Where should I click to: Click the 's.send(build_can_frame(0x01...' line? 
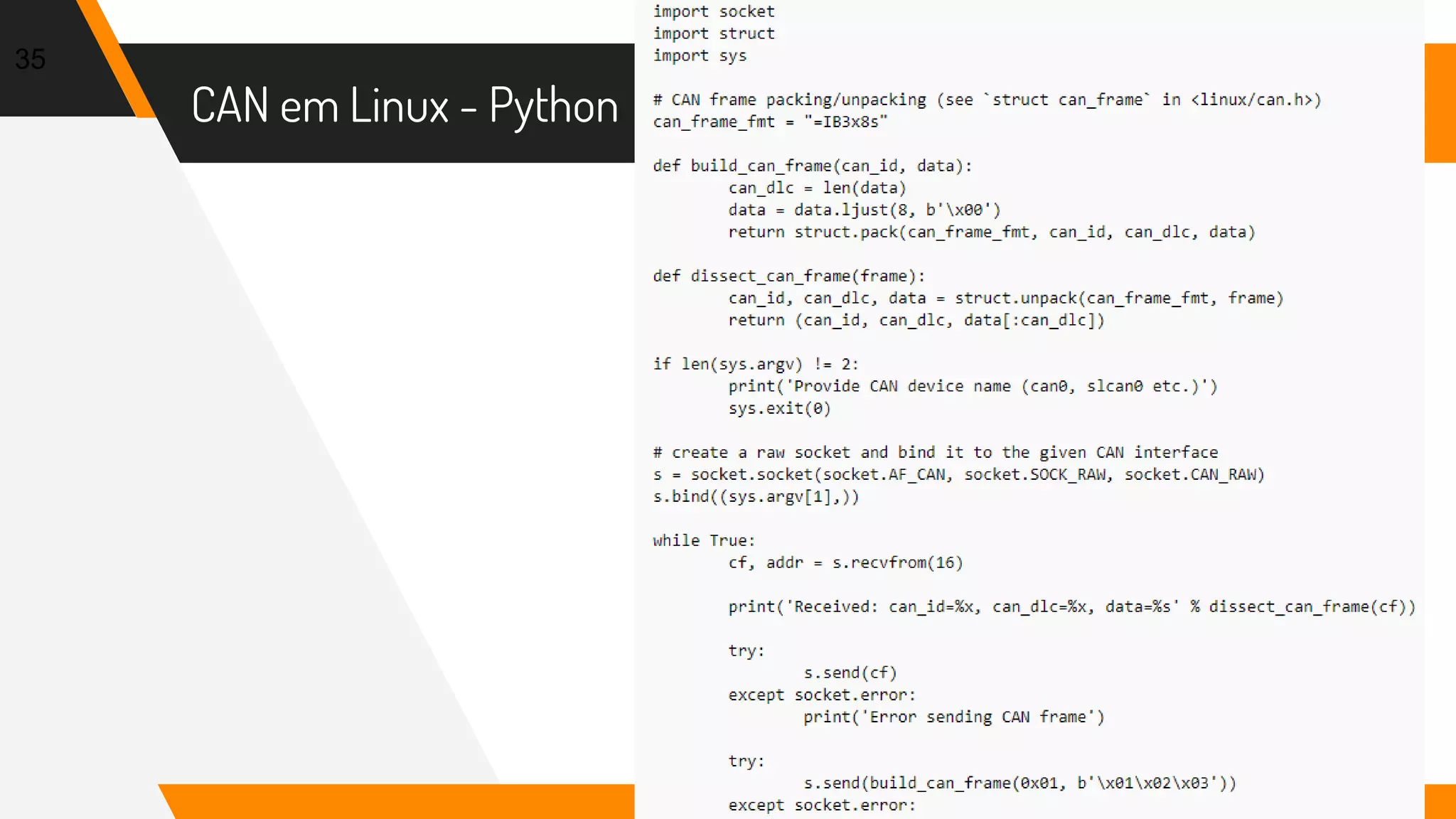pyautogui.click(x=1020, y=783)
